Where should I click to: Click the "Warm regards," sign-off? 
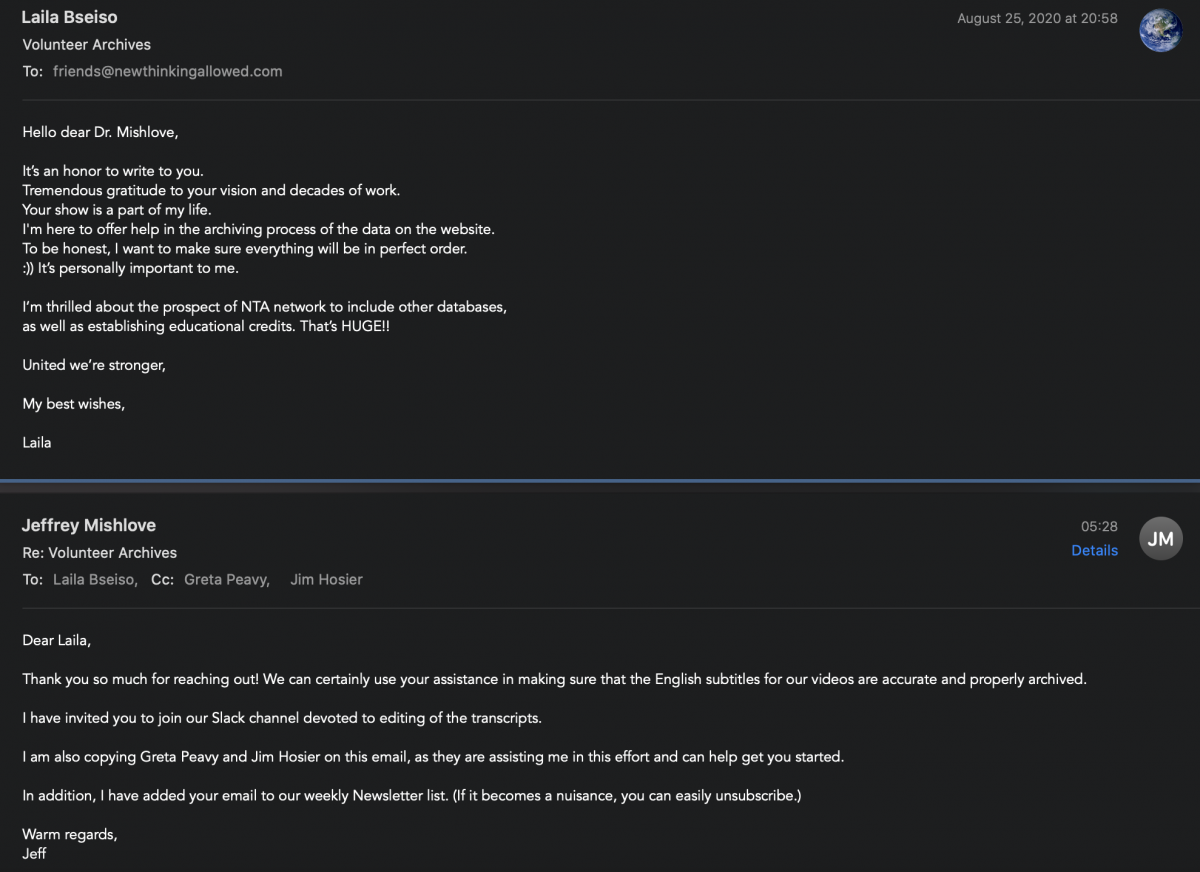[70, 834]
